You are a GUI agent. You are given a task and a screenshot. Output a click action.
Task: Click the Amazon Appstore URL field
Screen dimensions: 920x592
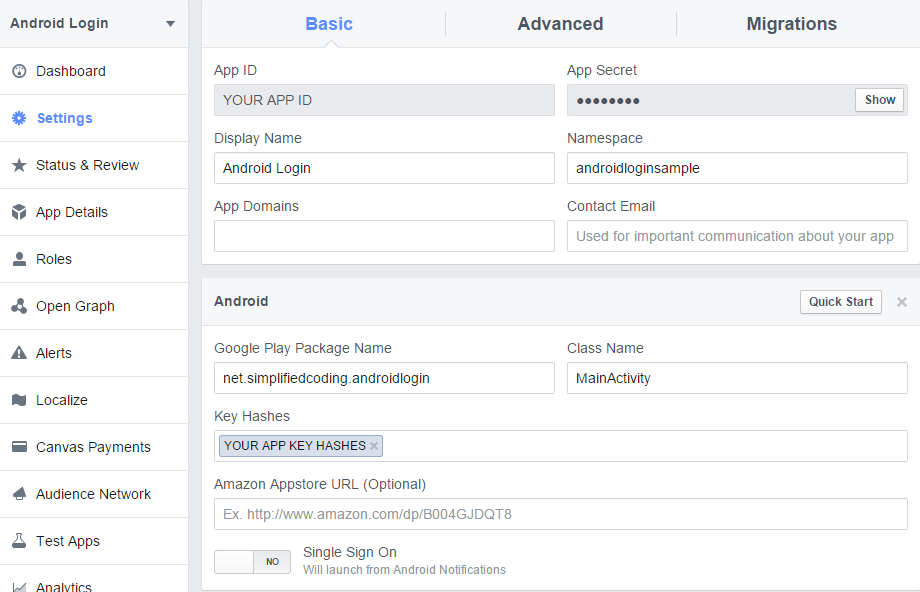[561, 514]
